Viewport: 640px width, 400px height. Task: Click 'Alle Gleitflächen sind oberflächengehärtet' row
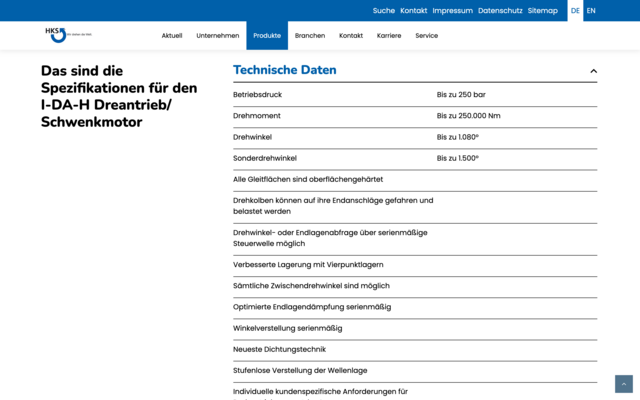coord(415,180)
